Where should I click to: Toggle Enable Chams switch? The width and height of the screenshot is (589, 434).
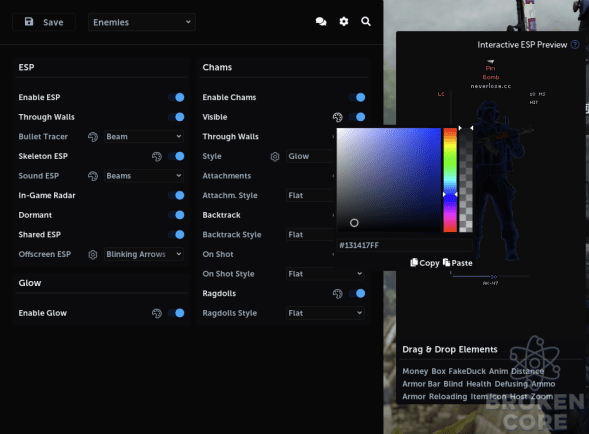tap(357, 97)
